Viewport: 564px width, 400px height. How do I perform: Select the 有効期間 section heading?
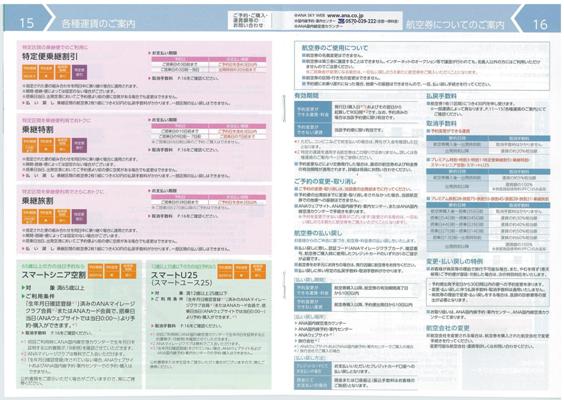tap(306, 96)
